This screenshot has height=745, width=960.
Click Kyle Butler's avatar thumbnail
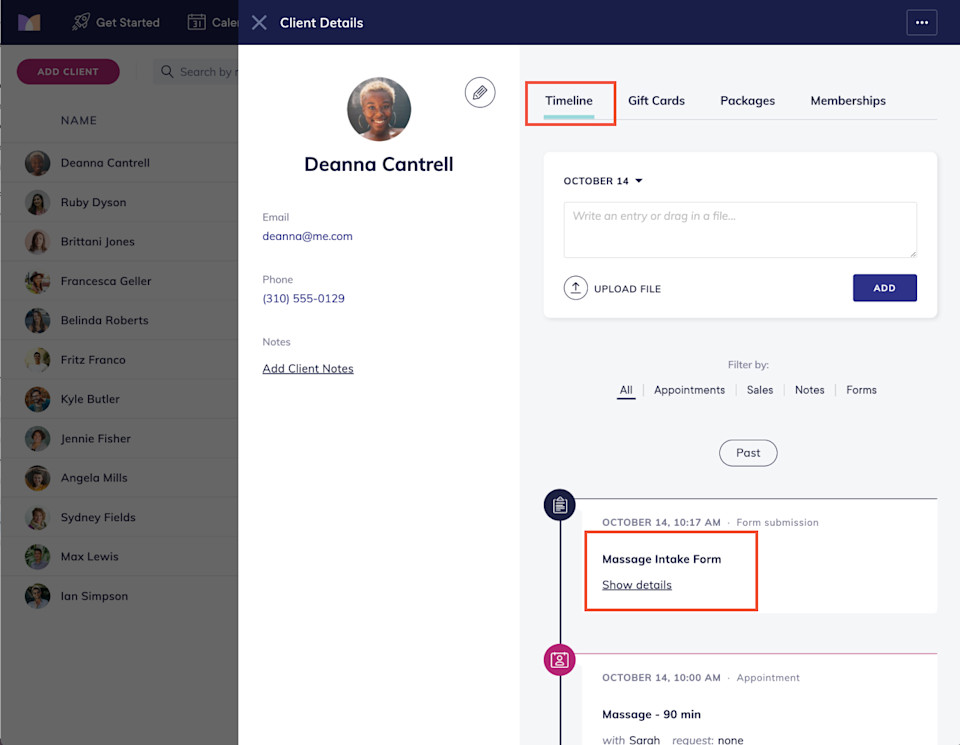coord(37,399)
